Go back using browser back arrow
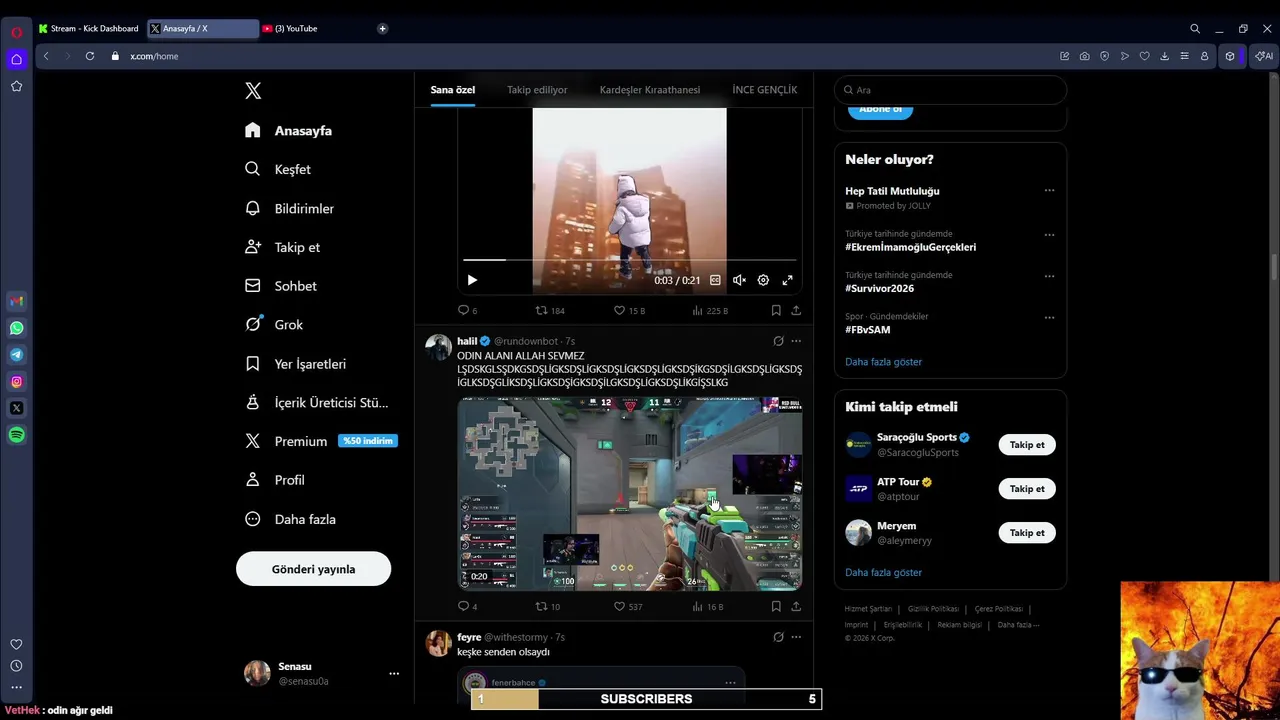The image size is (1280, 720). [x=46, y=56]
